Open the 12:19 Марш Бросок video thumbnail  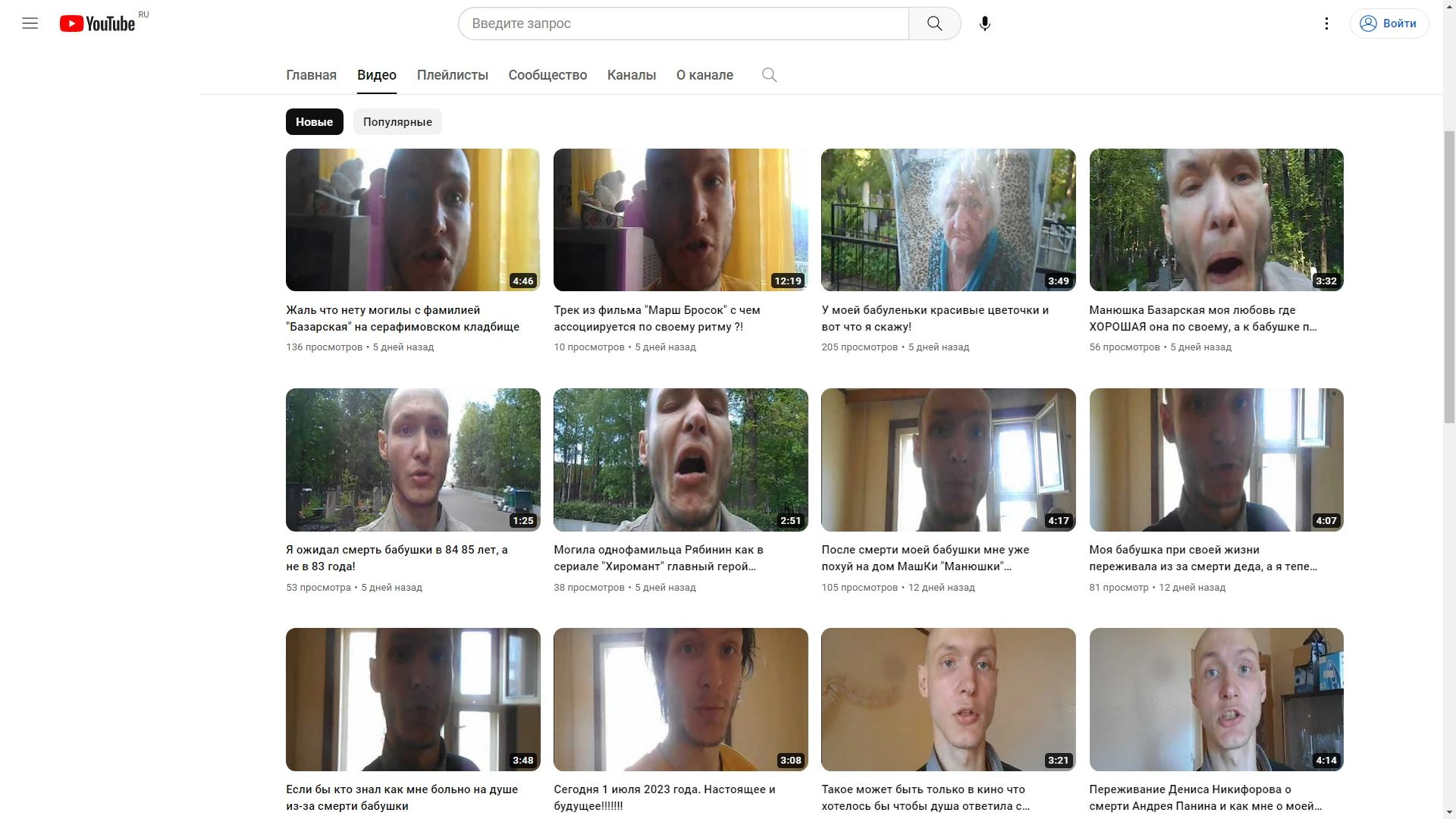click(x=680, y=220)
